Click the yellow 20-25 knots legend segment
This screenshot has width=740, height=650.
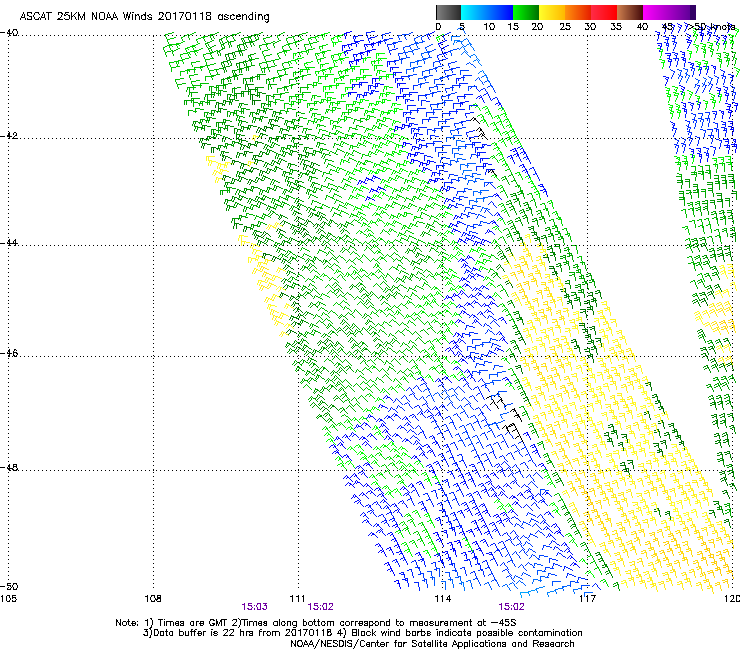(x=551, y=12)
